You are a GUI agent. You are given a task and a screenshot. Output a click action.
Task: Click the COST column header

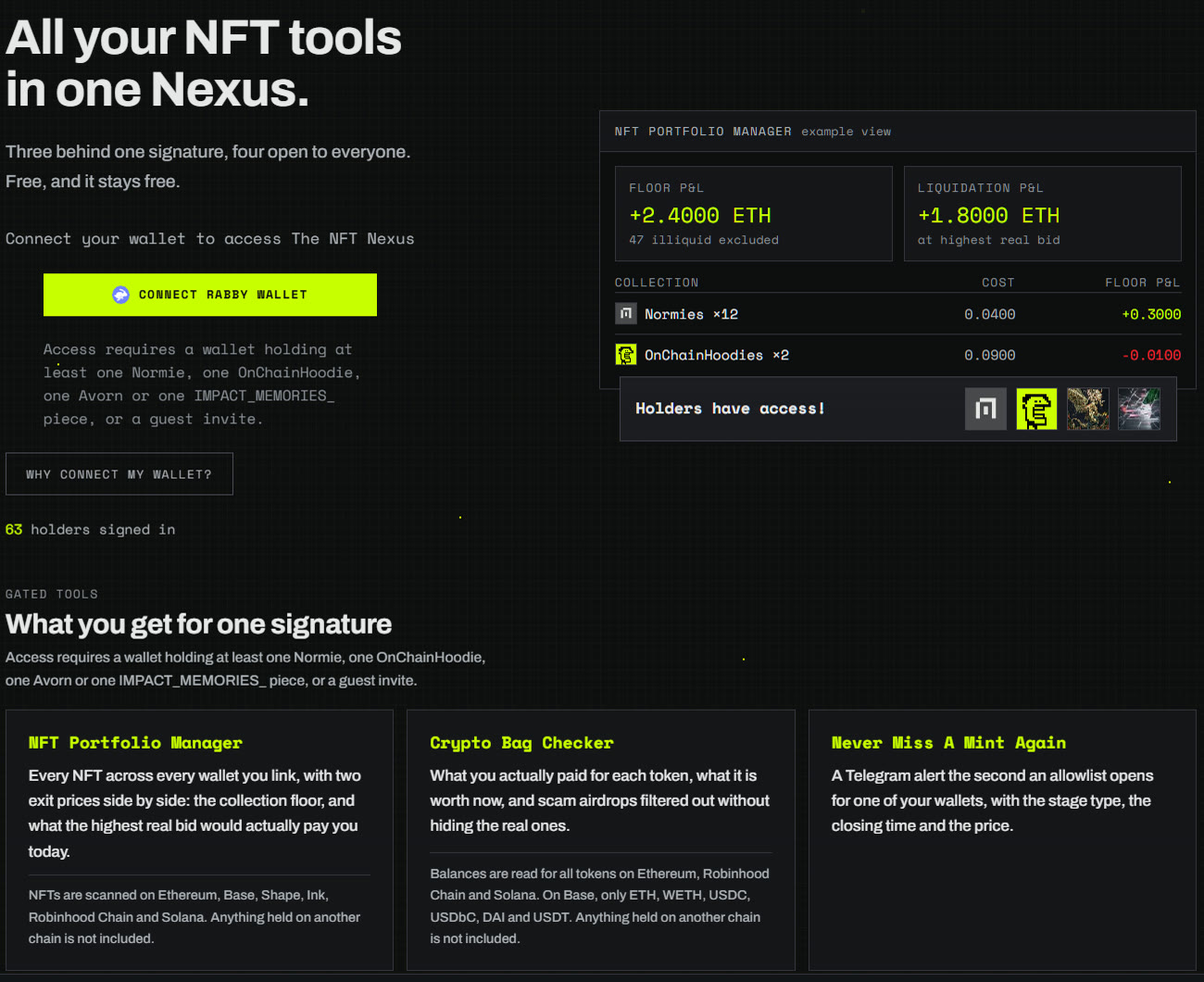pyautogui.click(x=998, y=283)
